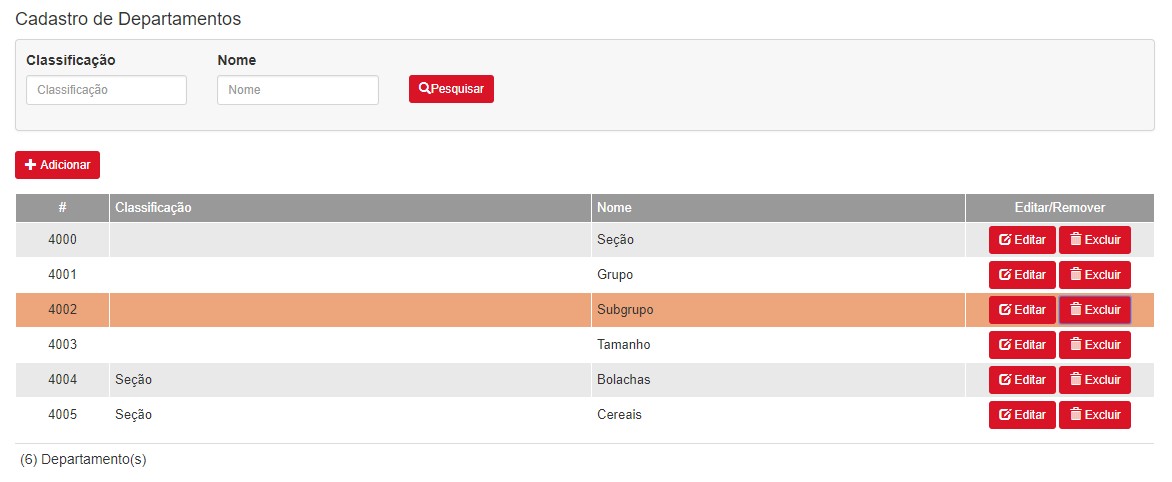The height and width of the screenshot is (482, 1172).
Task: Focus the Nome search input
Action: [297, 90]
